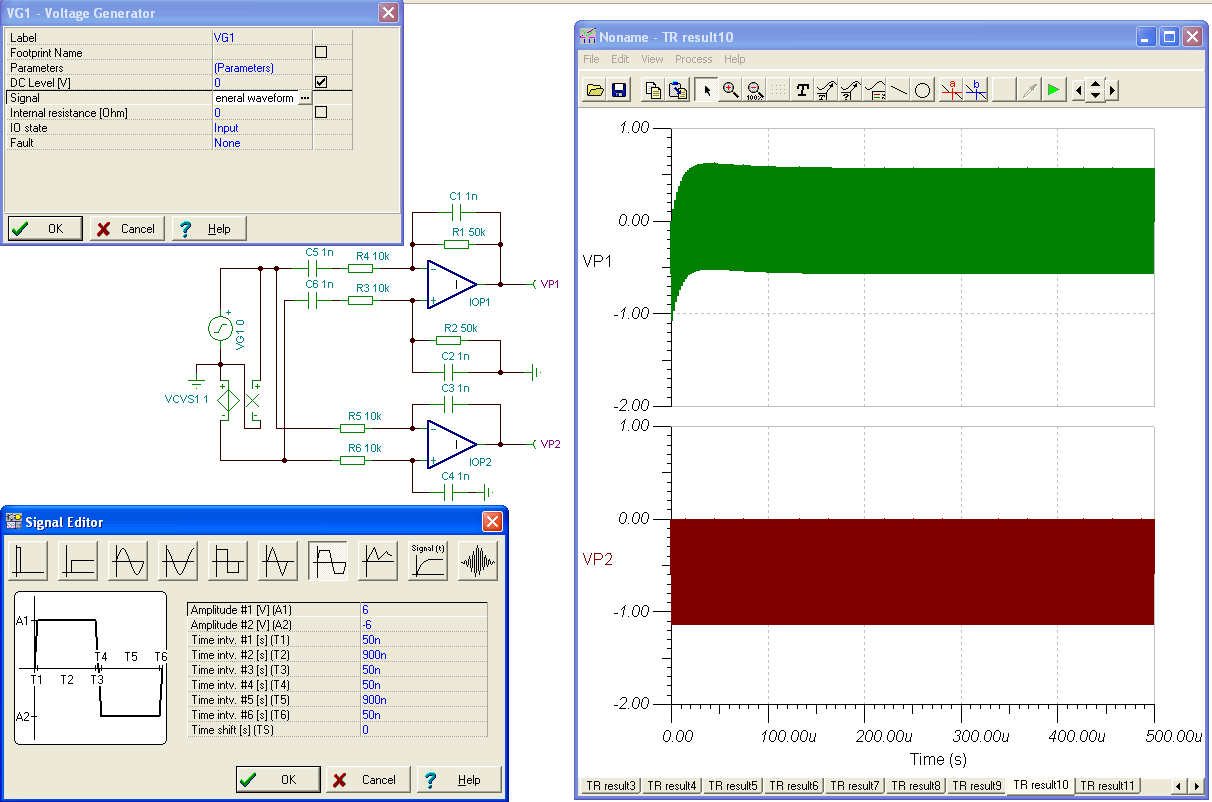The height and width of the screenshot is (802, 1212).
Task: Switch to TR result11 tab
Action: pos(1108,786)
